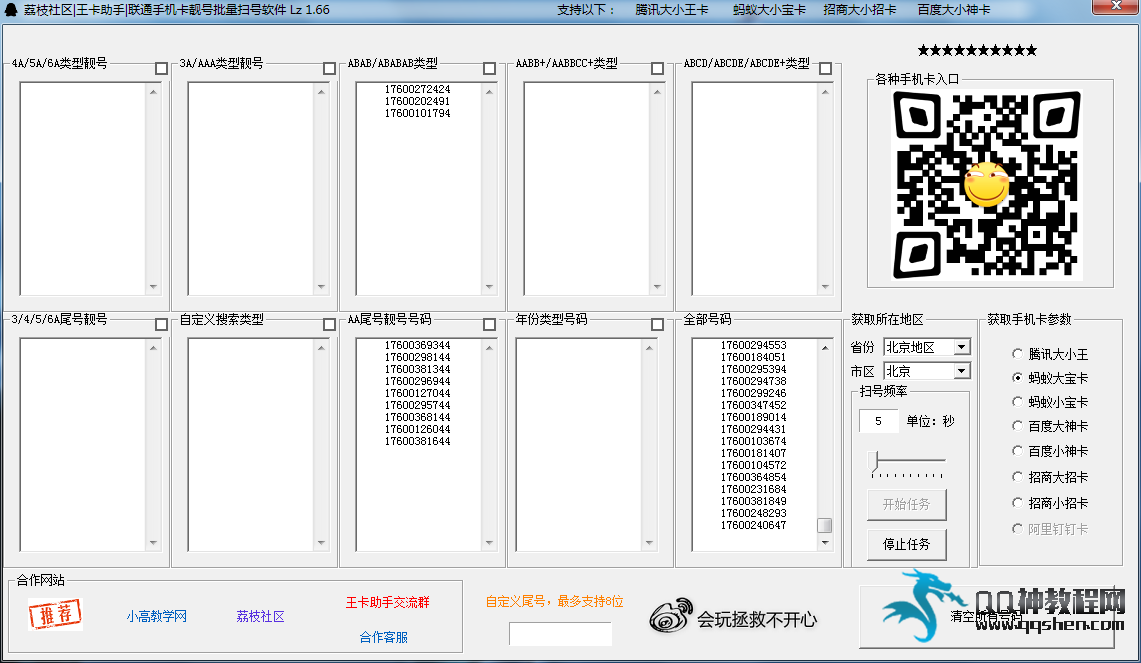Select number 17600272424 in ABAB list
The height and width of the screenshot is (663, 1141).
click(x=418, y=90)
